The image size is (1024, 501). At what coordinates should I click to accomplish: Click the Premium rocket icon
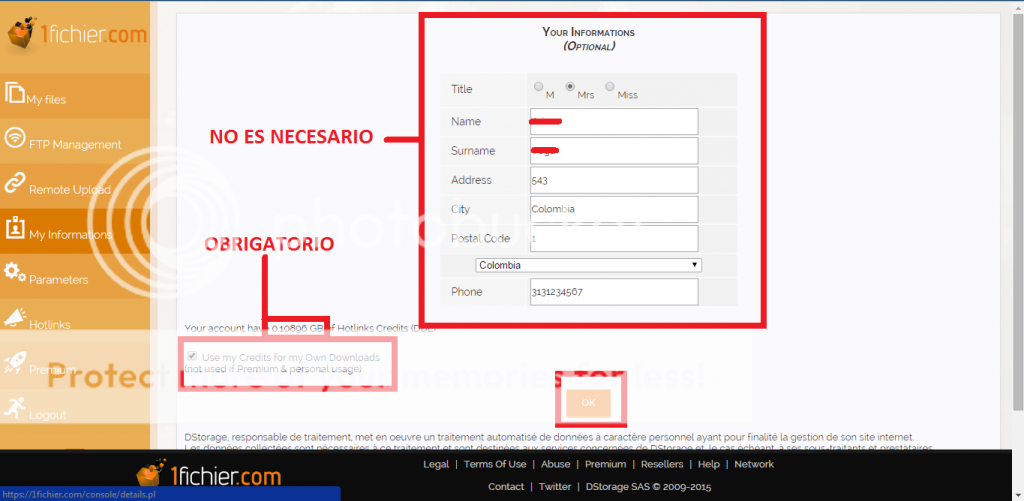[14, 363]
